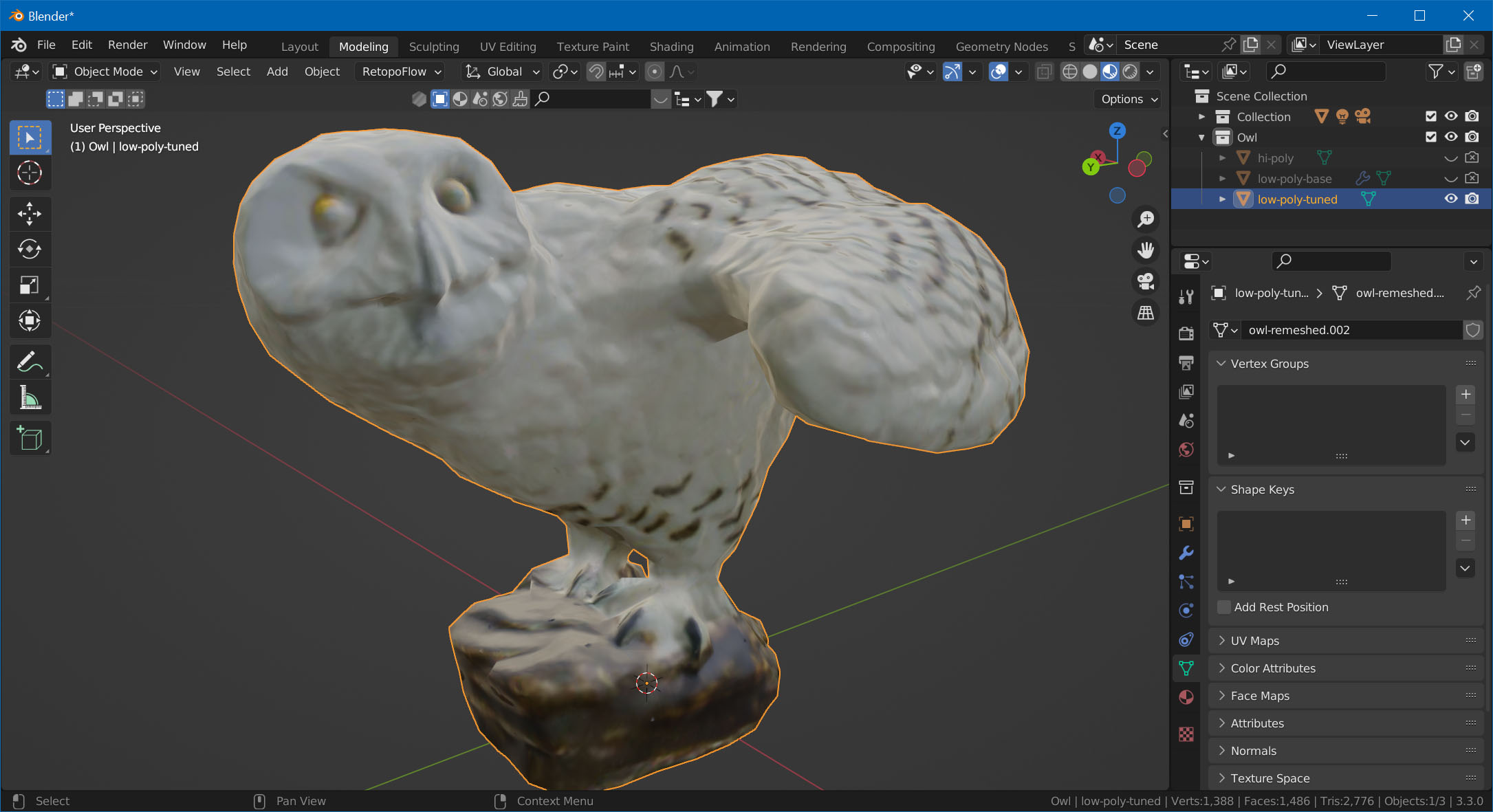Screen dimensions: 1493x812
Task: Open viewport Select menu
Action: (x=233, y=72)
